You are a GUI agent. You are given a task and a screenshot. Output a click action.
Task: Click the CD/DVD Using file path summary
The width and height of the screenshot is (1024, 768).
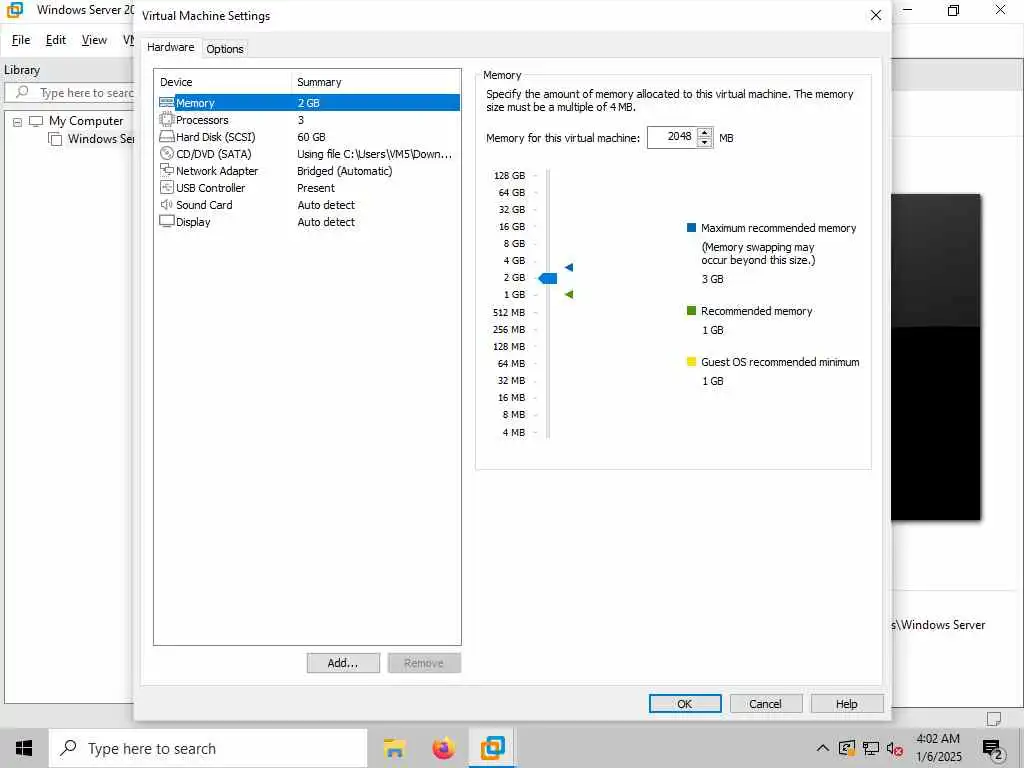point(374,154)
